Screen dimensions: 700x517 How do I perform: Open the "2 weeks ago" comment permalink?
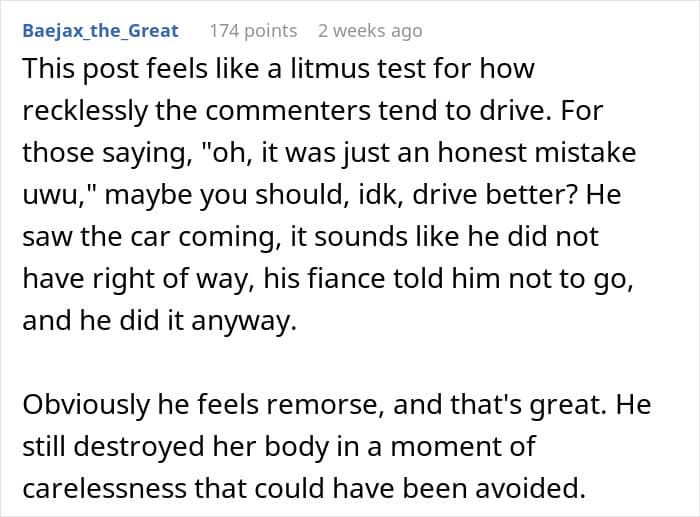pos(369,30)
